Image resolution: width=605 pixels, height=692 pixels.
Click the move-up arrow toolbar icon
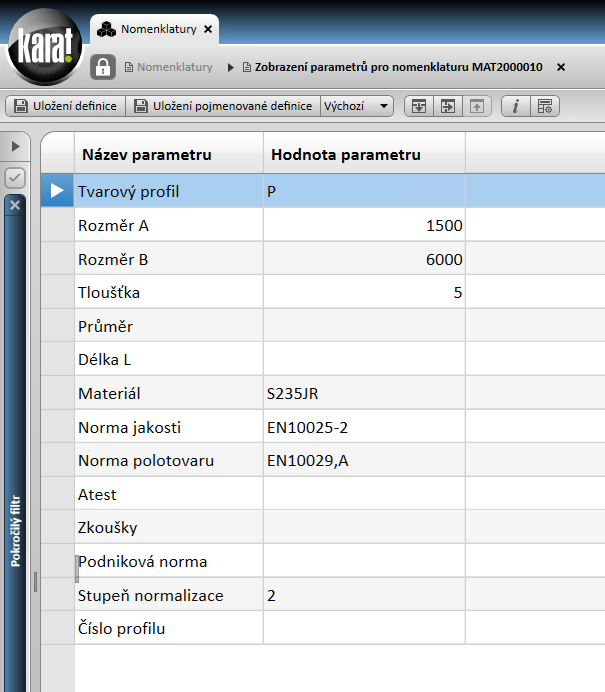tap(477, 106)
